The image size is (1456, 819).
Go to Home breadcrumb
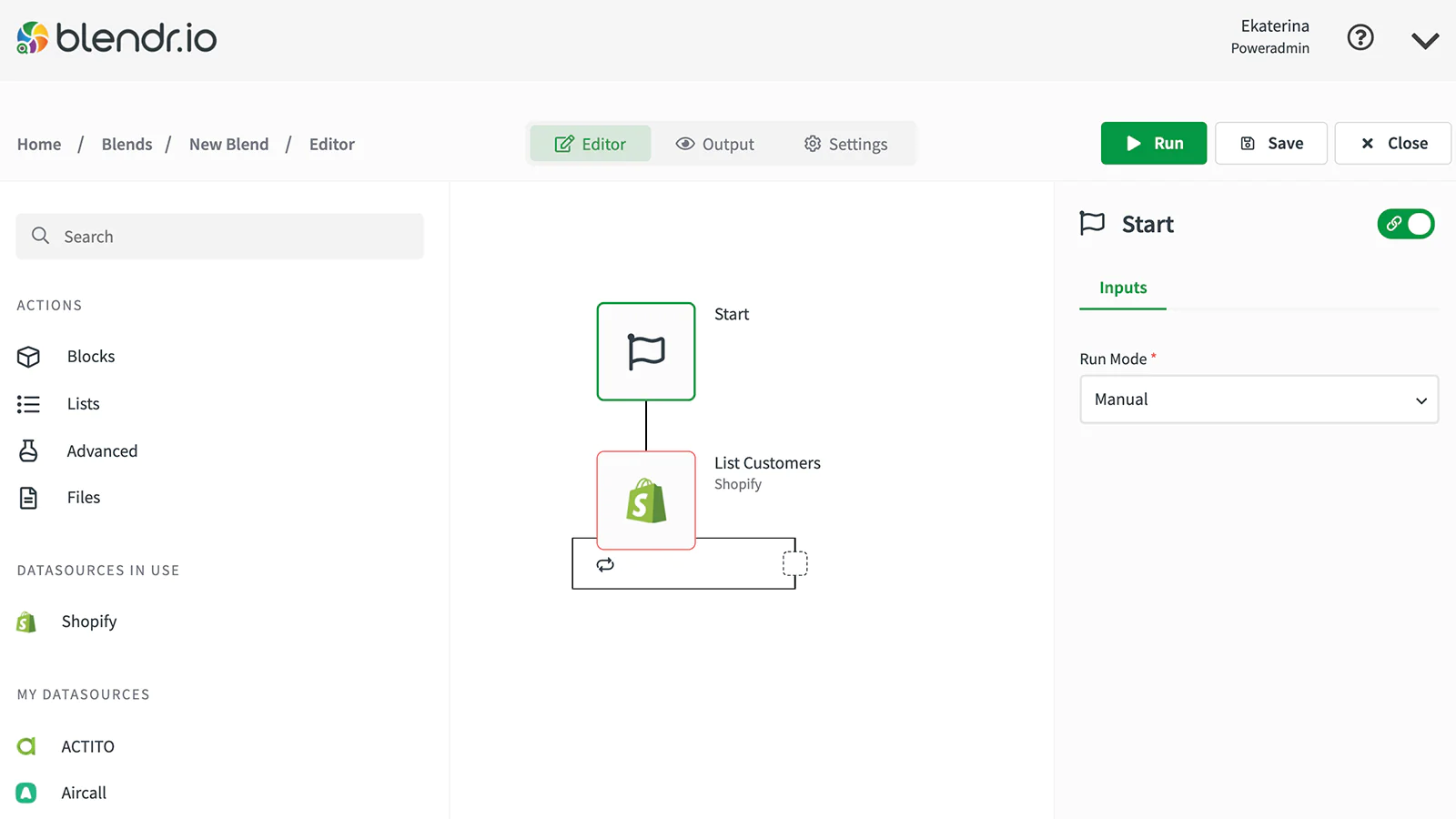pyautogui.click(x=39, y=144)
